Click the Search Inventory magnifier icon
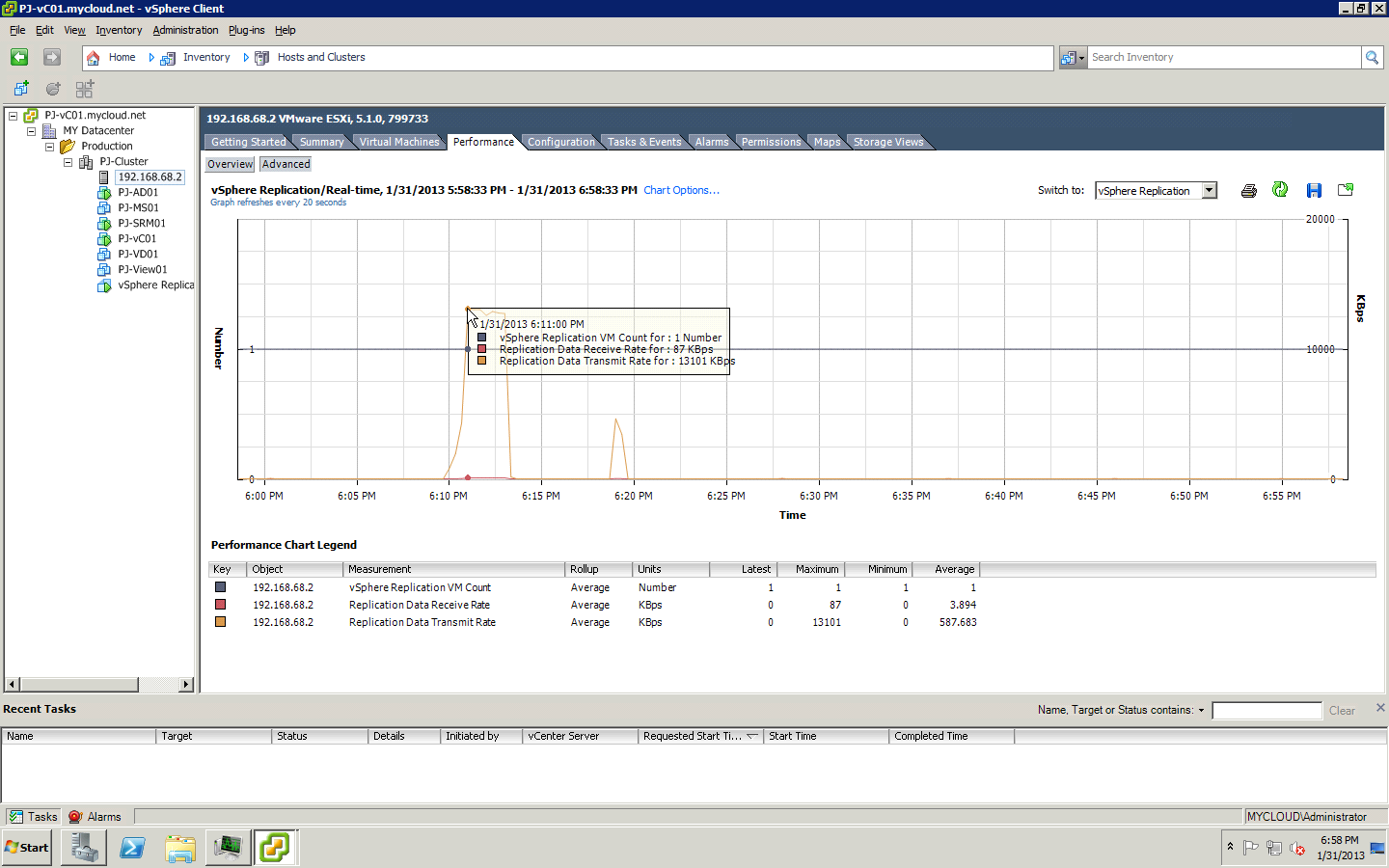Image resolution: width=1389 pixels, height=868 pixels. (1372, 57)
